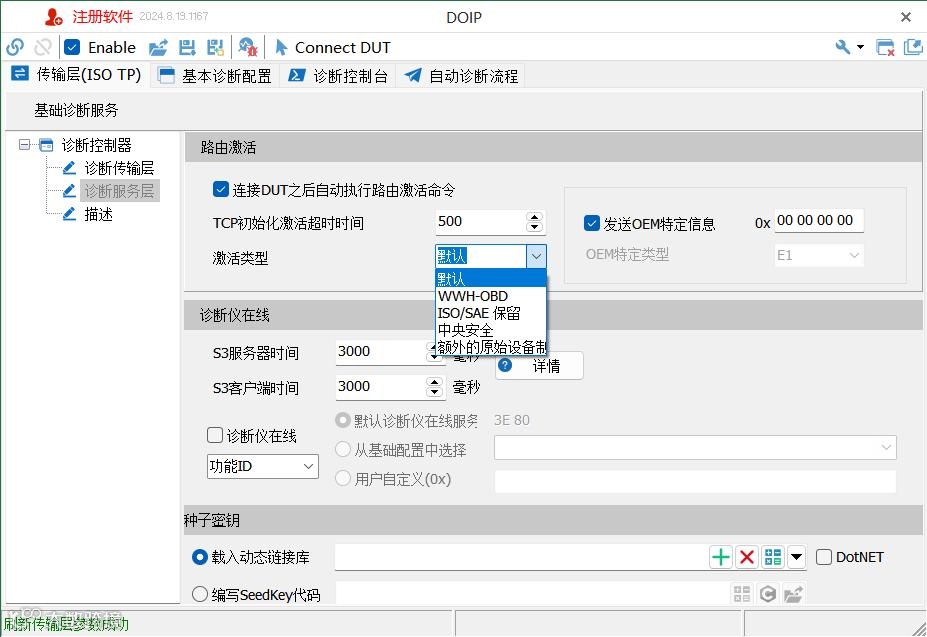927x637 pixels.
Task: Select 用户自定义(0x) radio button
Action: pyautogui.click(x=343, y=478)
